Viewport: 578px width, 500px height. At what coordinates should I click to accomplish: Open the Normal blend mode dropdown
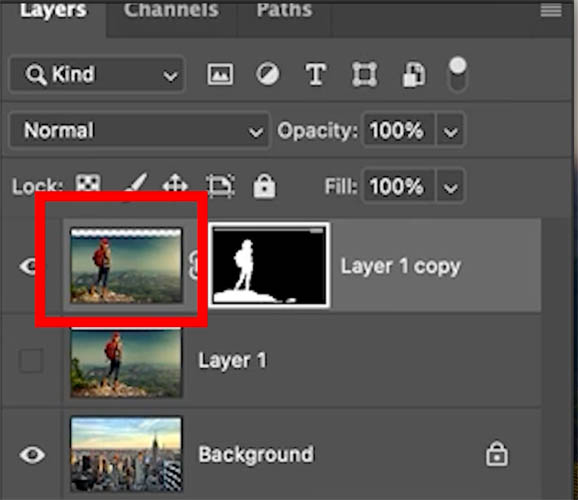point(139,131)
